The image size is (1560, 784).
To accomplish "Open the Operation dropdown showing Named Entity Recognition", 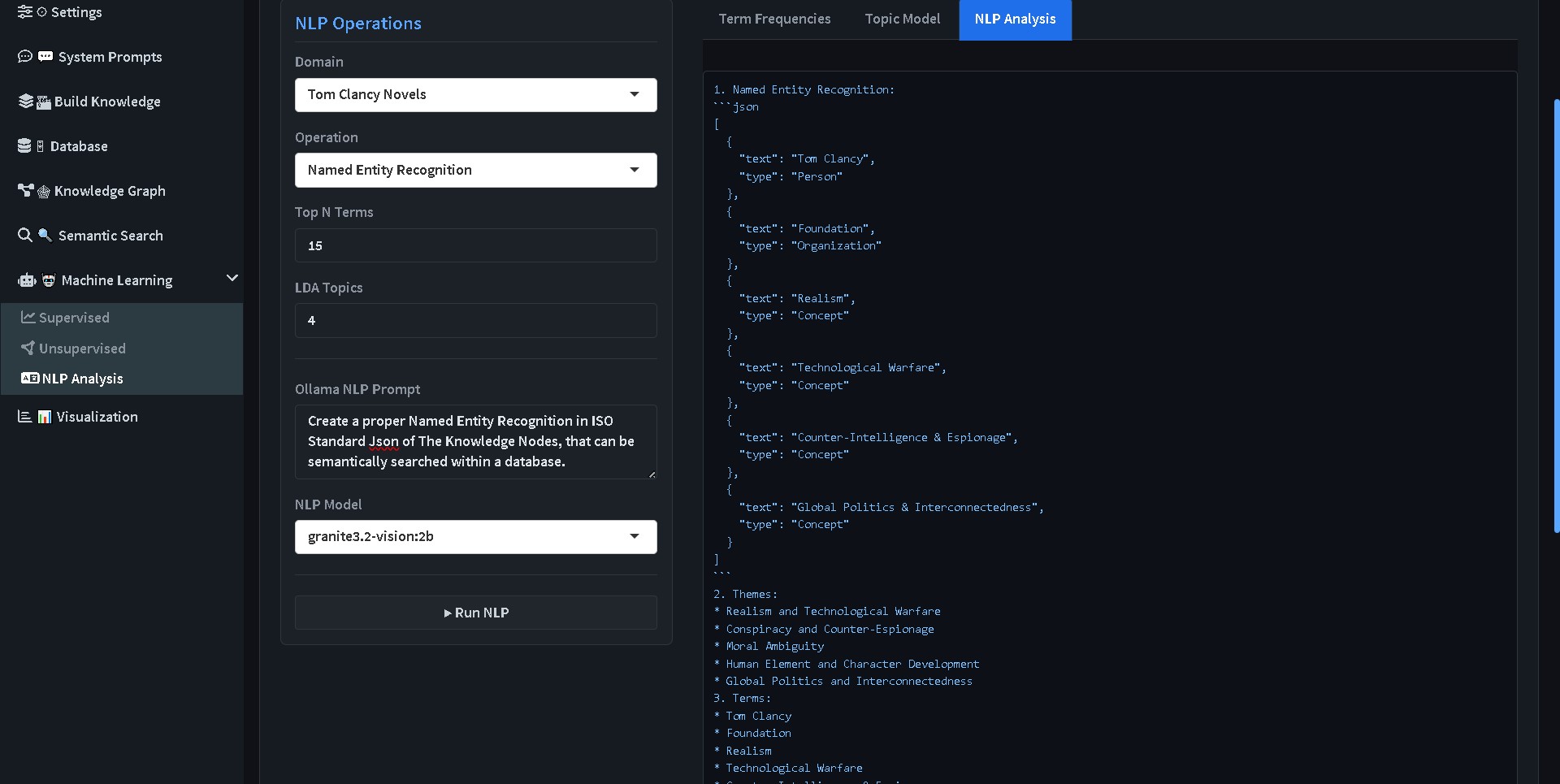I will (476, 171).
